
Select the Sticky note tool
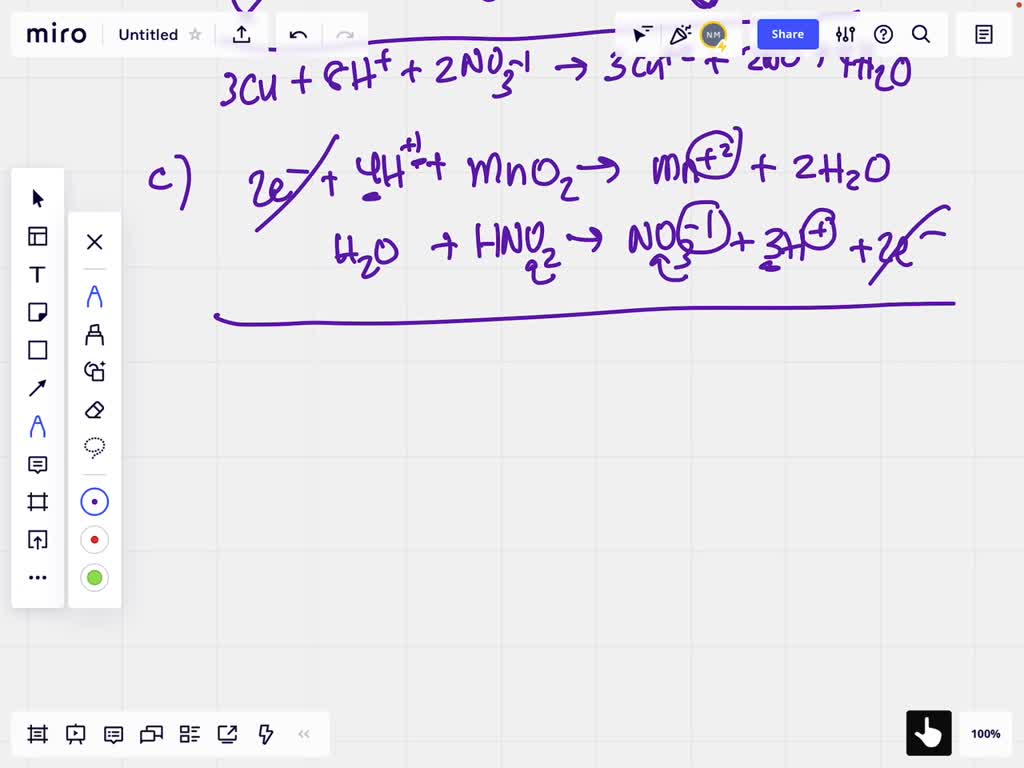coord(37,312)
